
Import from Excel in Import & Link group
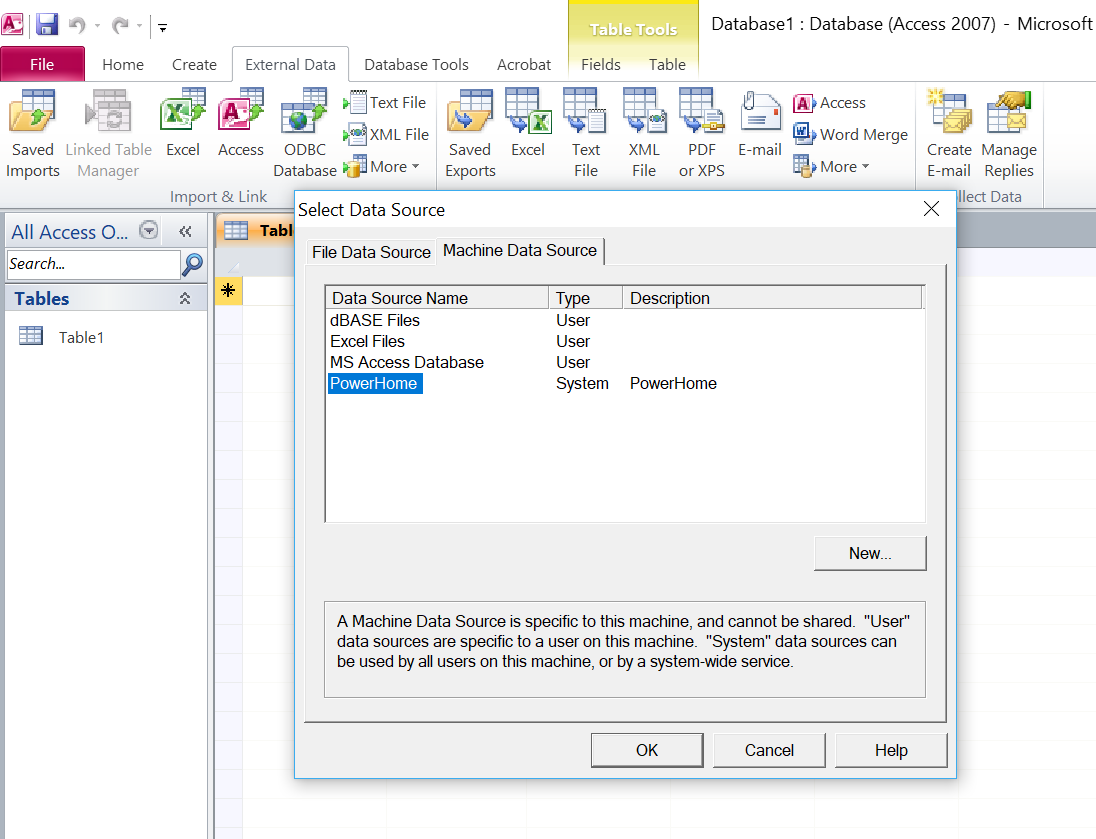[183, 122]
